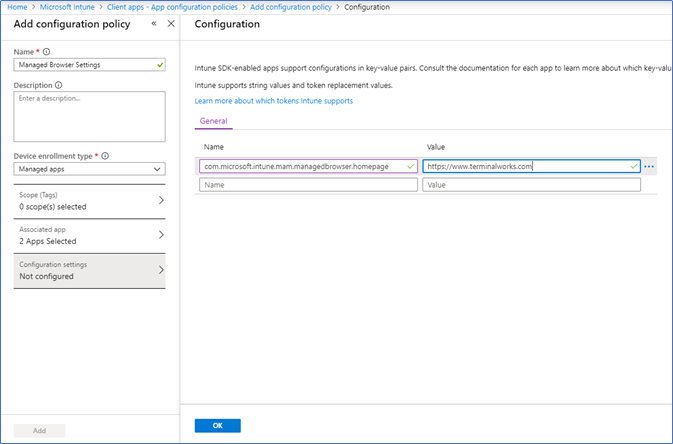Navigate to Microsoft Intune breadcrumb

[67, 7]
